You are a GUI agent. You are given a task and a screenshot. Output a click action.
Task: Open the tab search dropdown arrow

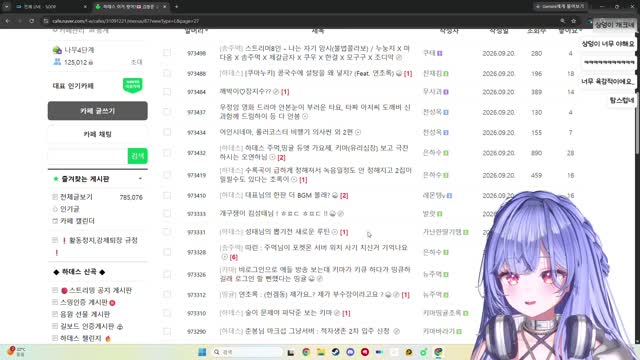coord(6,7)
